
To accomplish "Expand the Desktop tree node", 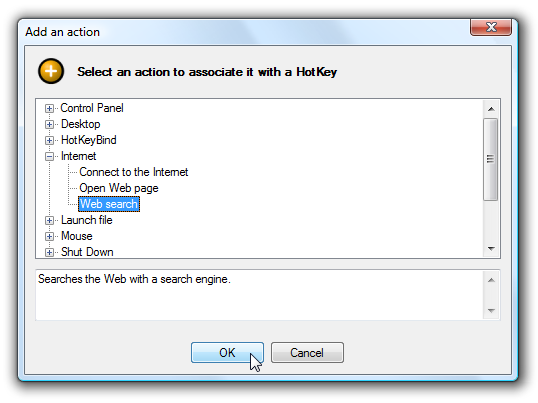I will (x=49, y=124).
